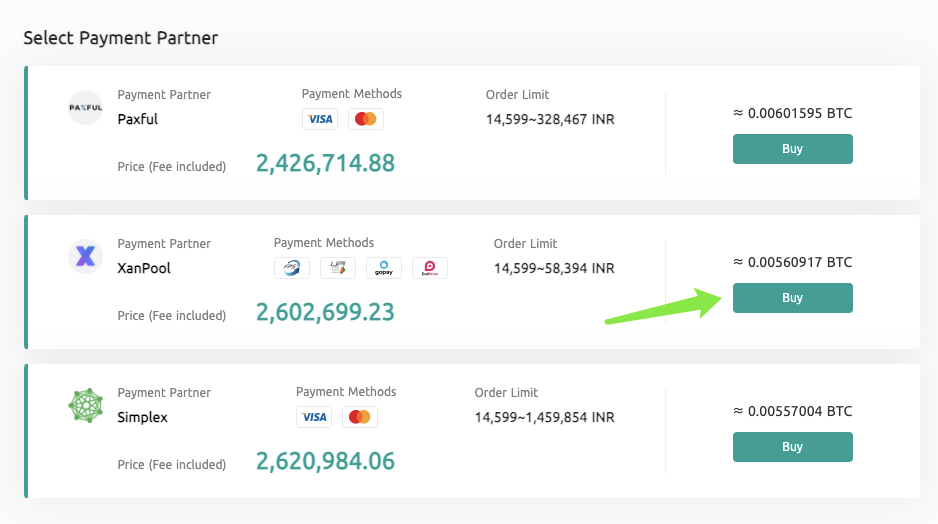The height and width of the screenshot is (524, 938).
Task: Click the Simplex price 2,620,984.06
Action: click(x=325, y=461)
